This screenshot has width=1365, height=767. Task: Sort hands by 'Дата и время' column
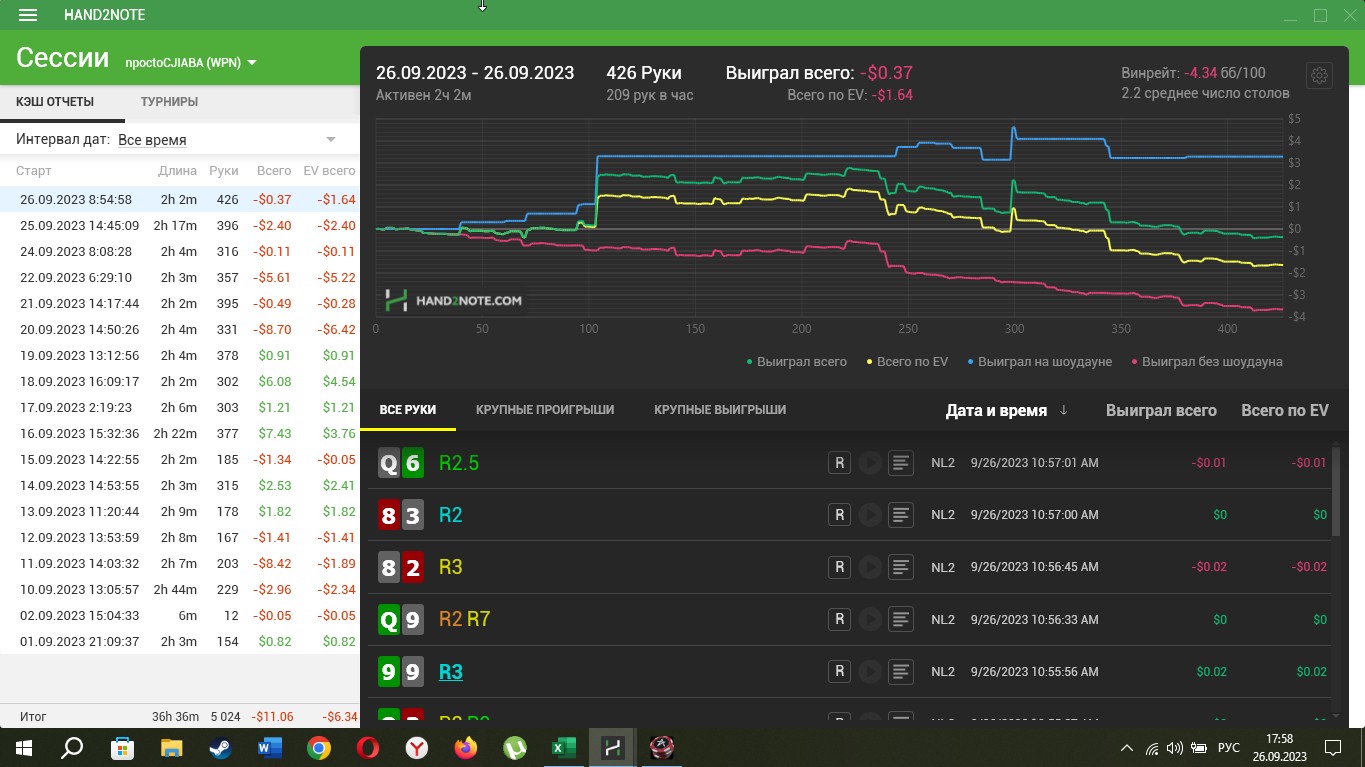[1007, 410]
